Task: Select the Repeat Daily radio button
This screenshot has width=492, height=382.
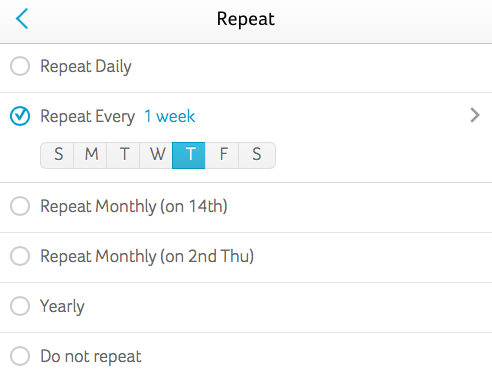Action: point(20,66)
